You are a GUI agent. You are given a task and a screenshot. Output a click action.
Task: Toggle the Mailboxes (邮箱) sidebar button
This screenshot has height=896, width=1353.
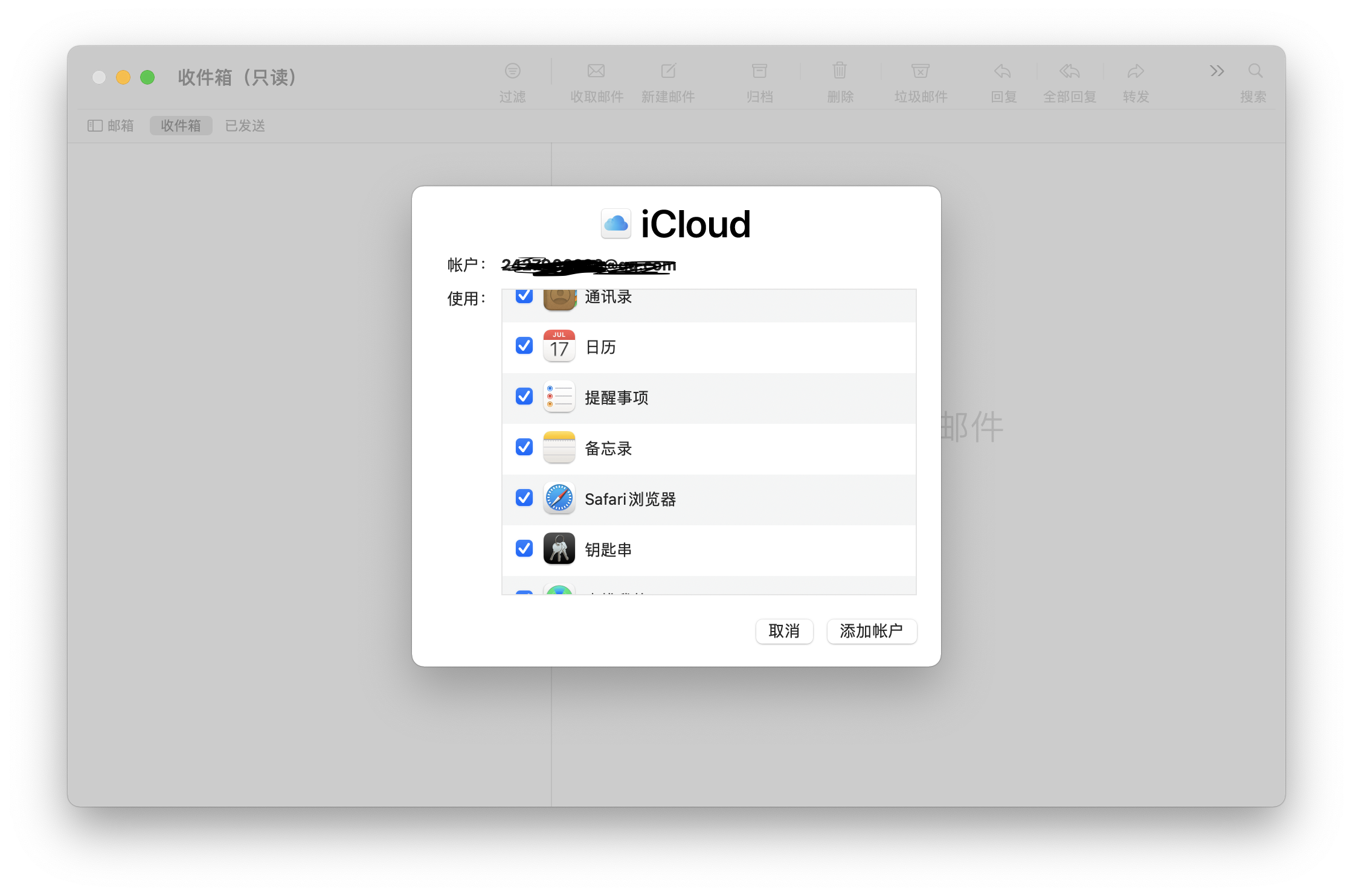(111, 126)
